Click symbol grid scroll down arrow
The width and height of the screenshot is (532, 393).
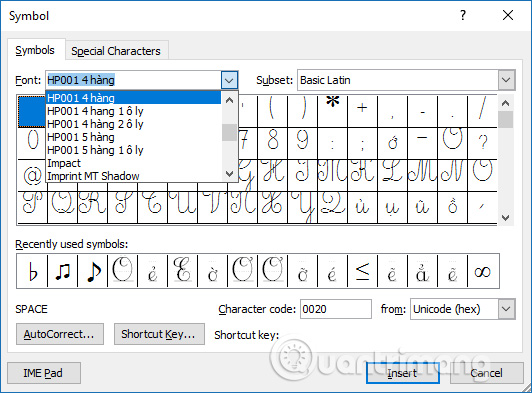click(506, 218)
